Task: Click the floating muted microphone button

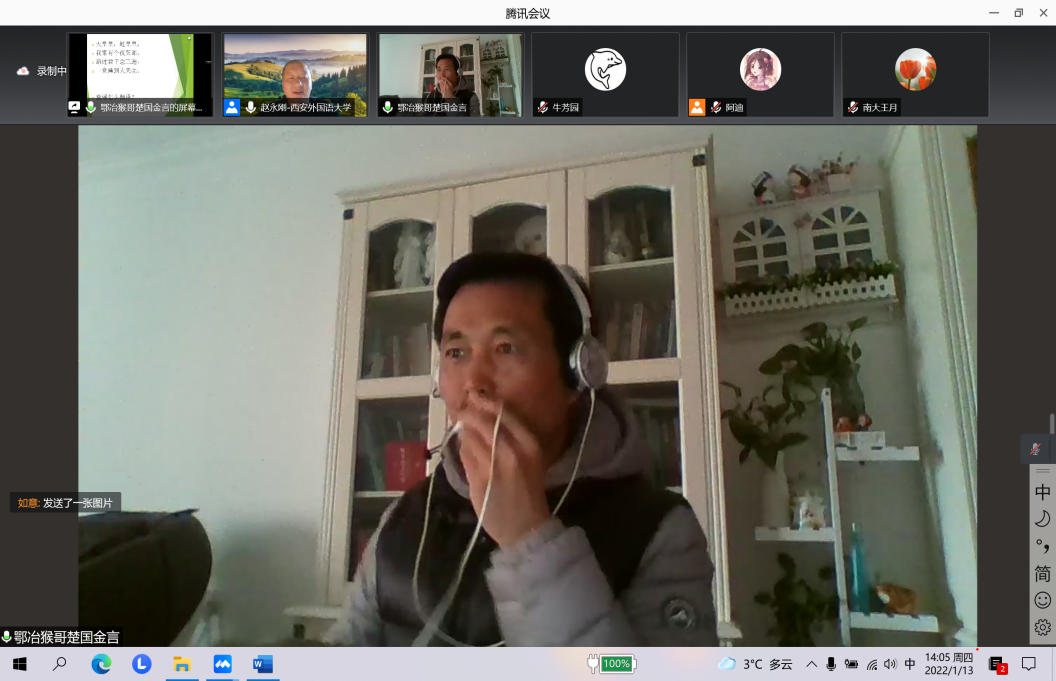Action: click(x=1036, y=449)
